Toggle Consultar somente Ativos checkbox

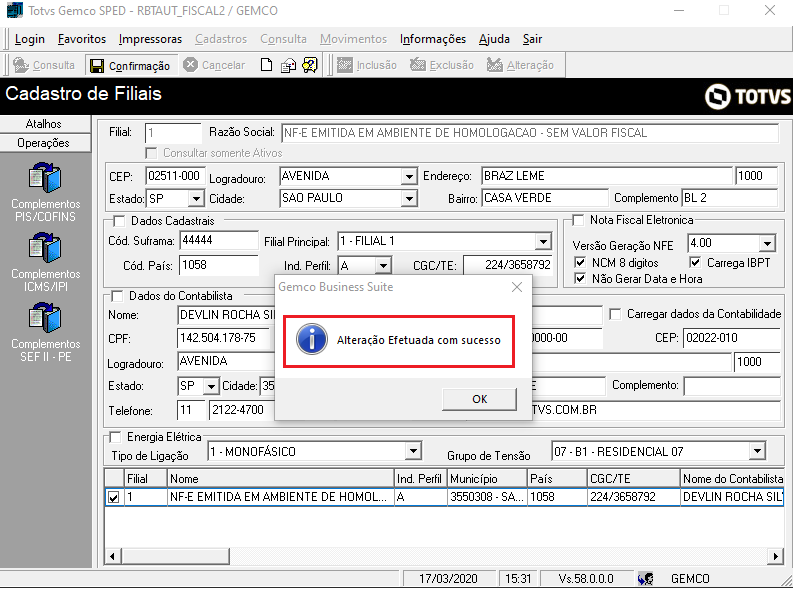(151, 153)
